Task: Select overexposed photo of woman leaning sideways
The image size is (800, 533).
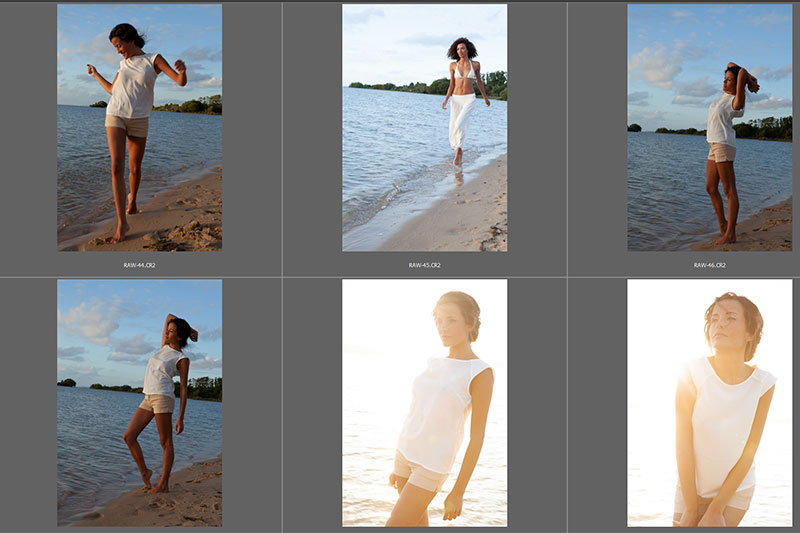Action: (424, 402)
